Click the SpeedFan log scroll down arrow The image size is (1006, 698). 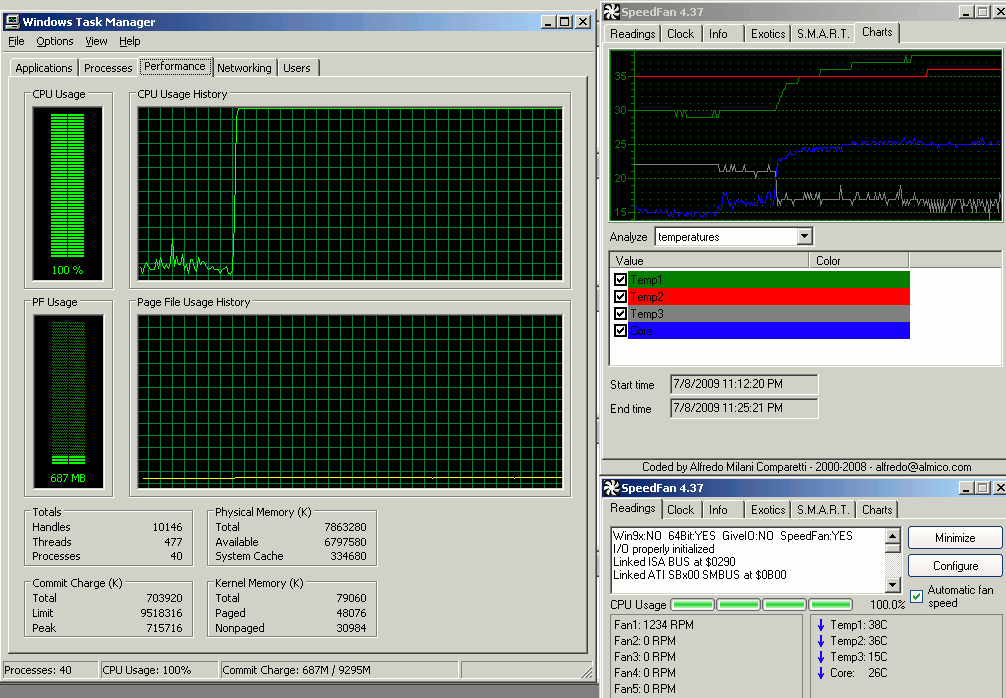(x=892, y=584)
